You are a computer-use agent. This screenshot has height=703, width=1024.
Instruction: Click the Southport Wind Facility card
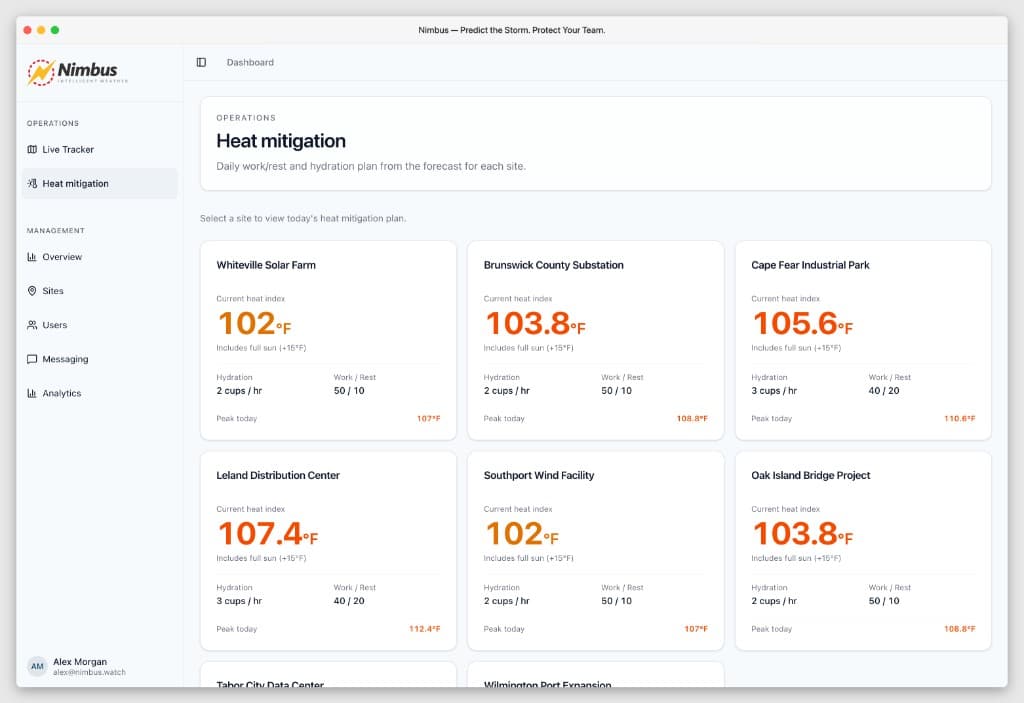595,550
